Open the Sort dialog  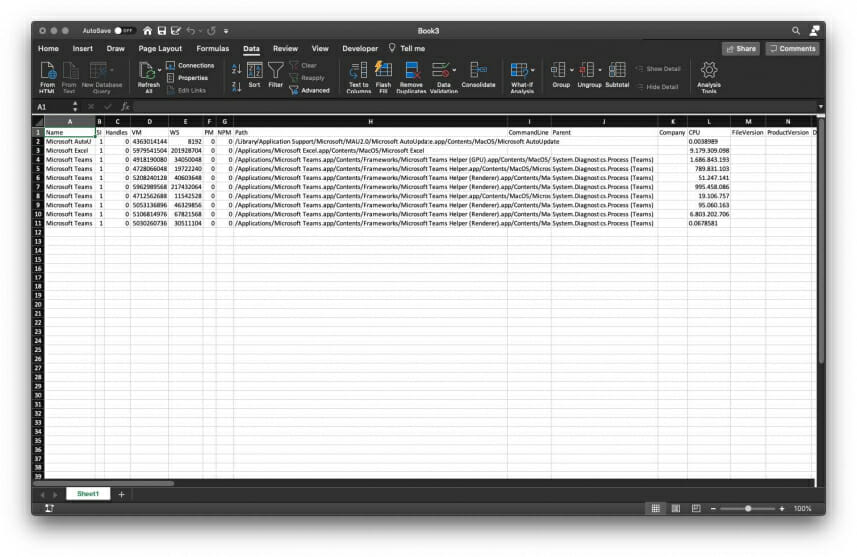coord(254,75)
